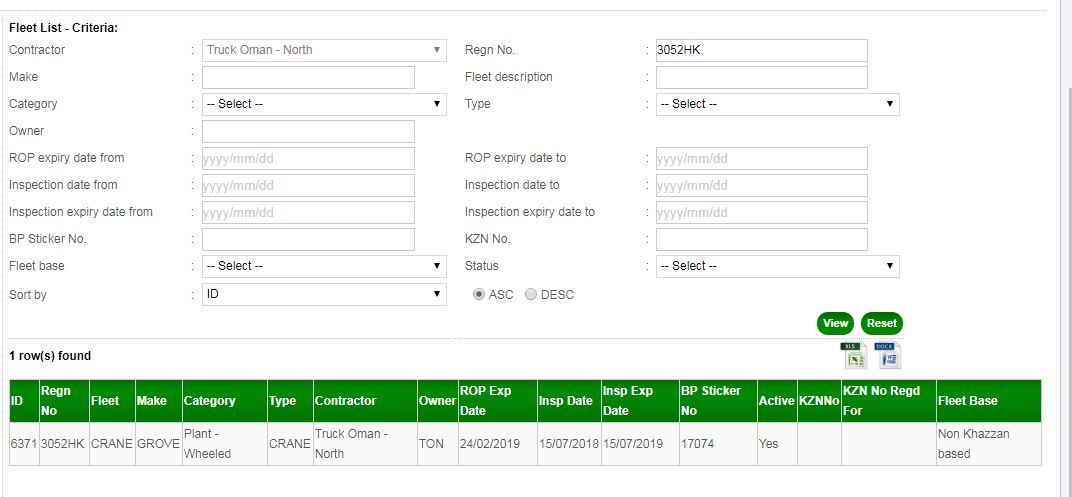This screenshot has width=1072, height=497.
Task: Select DESC sort order radio button
Action: click(531, 295)
